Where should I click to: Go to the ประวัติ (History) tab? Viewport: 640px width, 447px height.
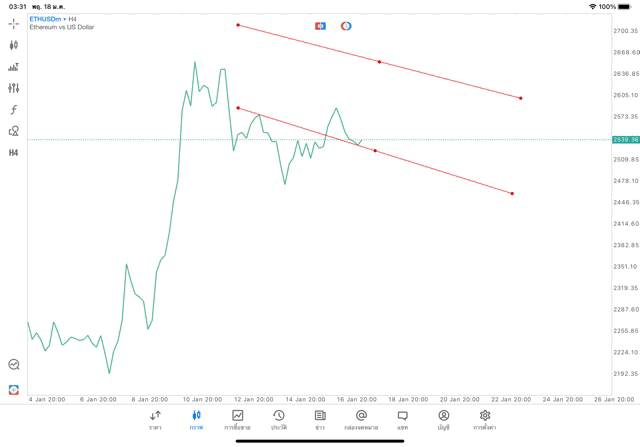tap(278, 420)
